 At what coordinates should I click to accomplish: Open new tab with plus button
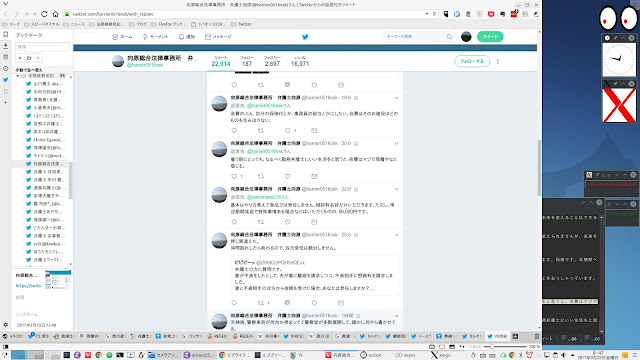[516, 336]
